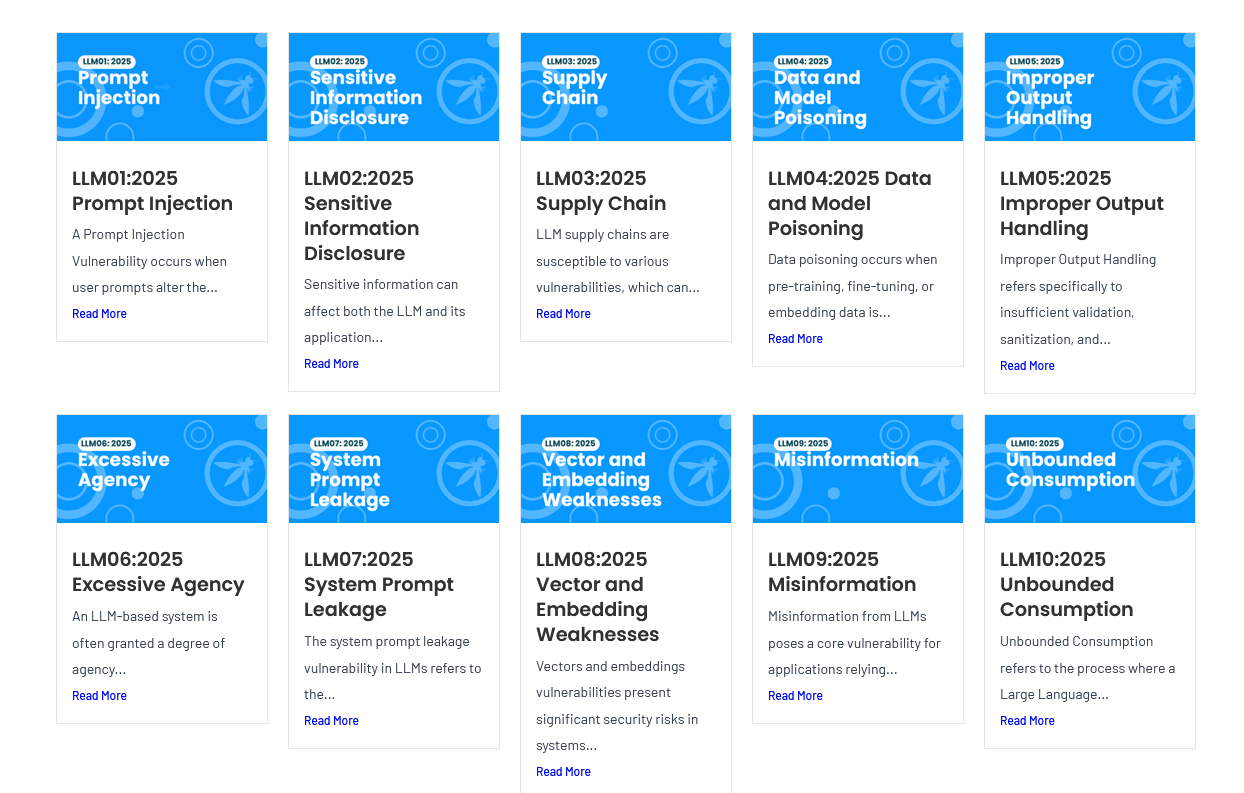Select the Data and Model Poisoning banner
Image resolution: width=1244 pixels, height=793 pixels.
(x=858, y=87)
